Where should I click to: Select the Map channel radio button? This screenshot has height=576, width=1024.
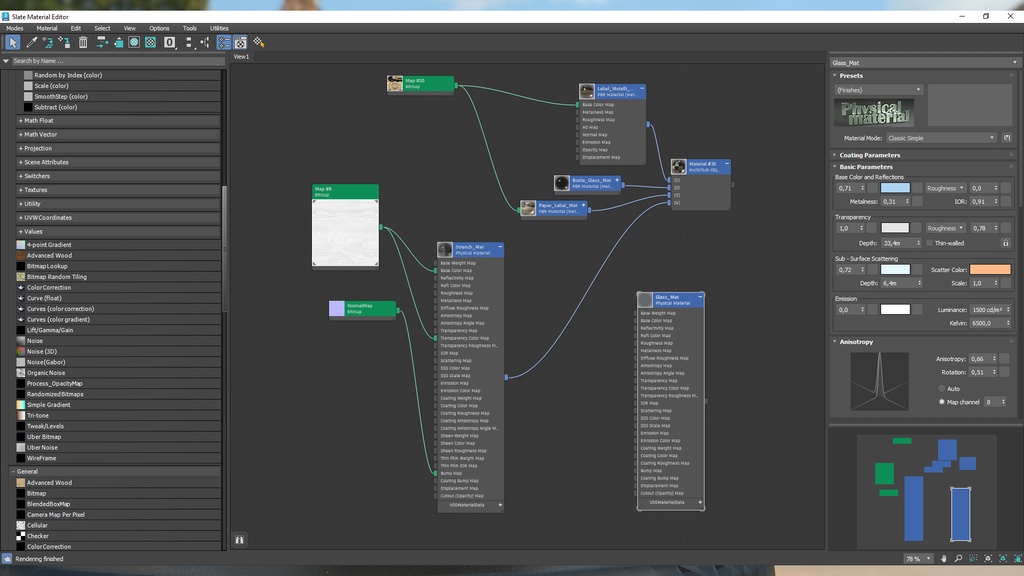click(x=942, y=401)
